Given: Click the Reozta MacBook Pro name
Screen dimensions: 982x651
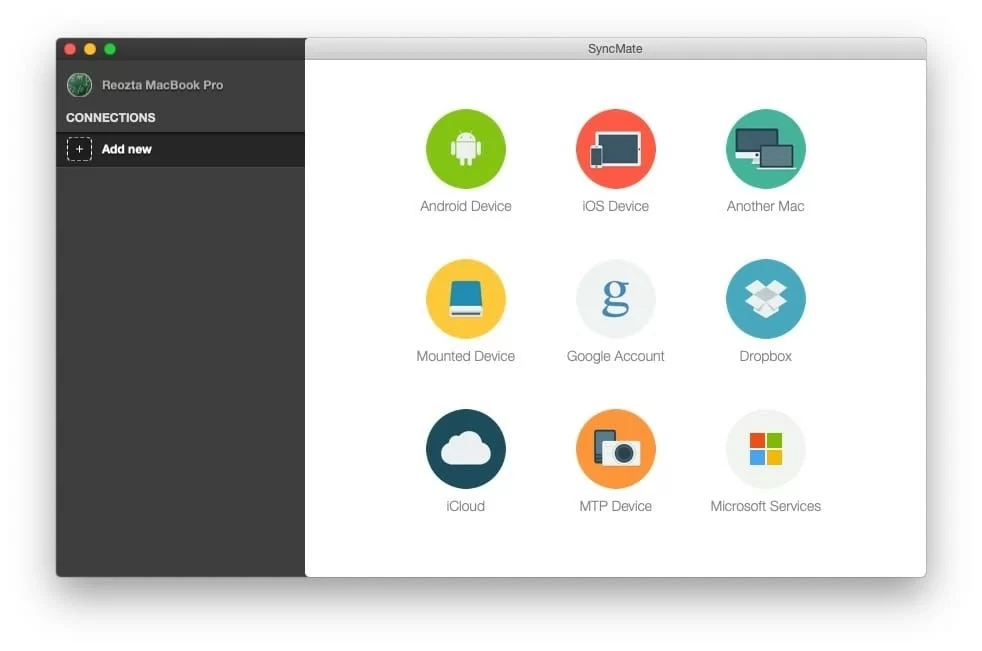Looking at the screenshot, I should pyautogui.click(x=162, y=85).
